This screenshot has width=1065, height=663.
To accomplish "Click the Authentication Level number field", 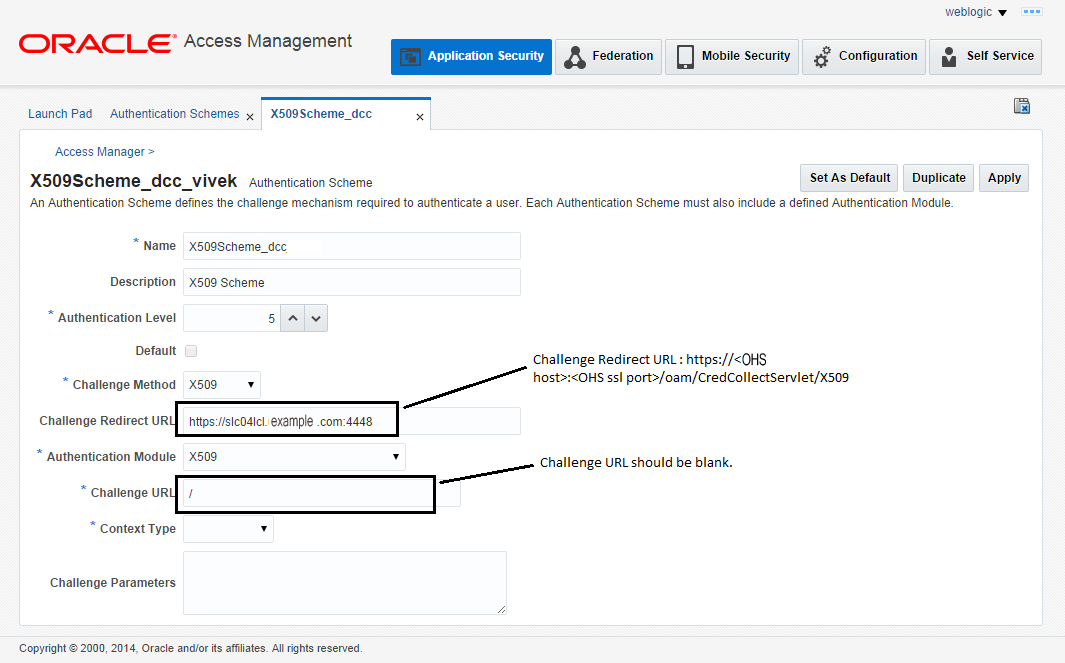I will coord(232,319).
